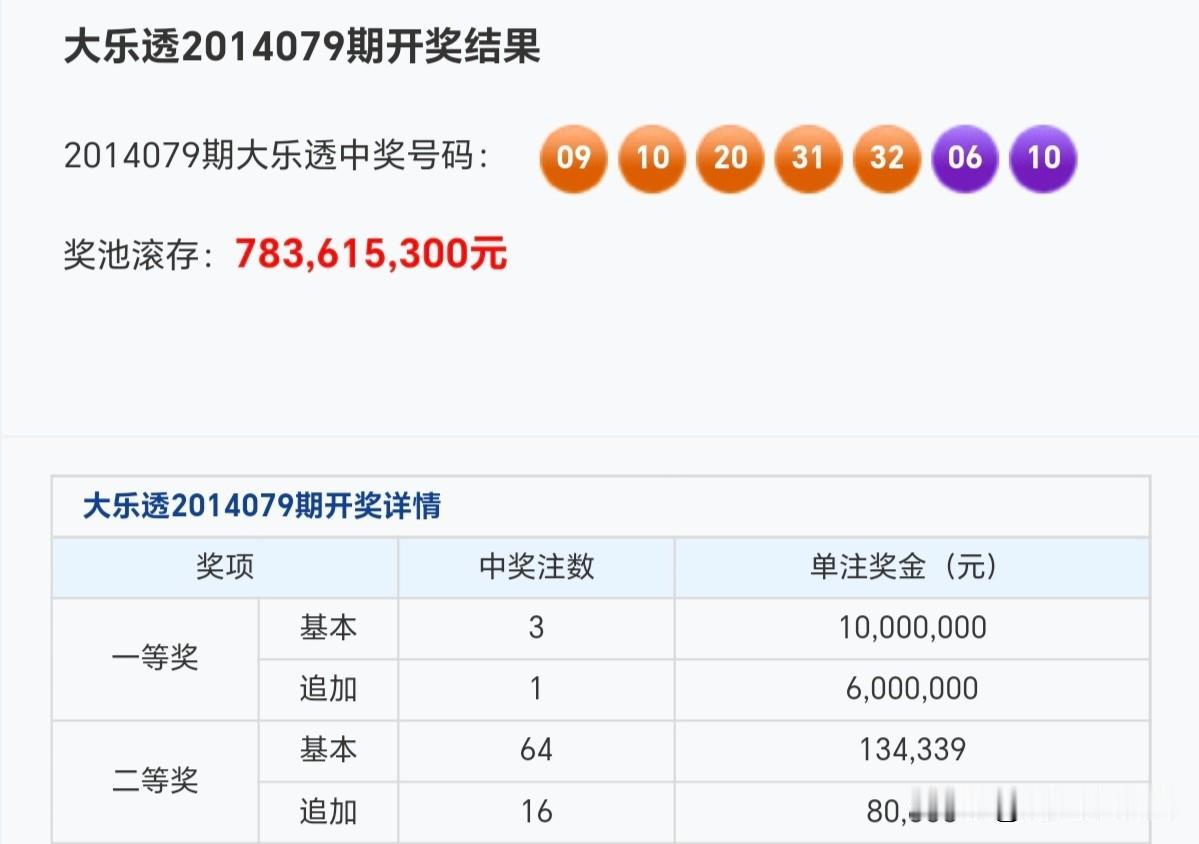
Task: Click the orange 32 ball
Action: pos(887,158)
